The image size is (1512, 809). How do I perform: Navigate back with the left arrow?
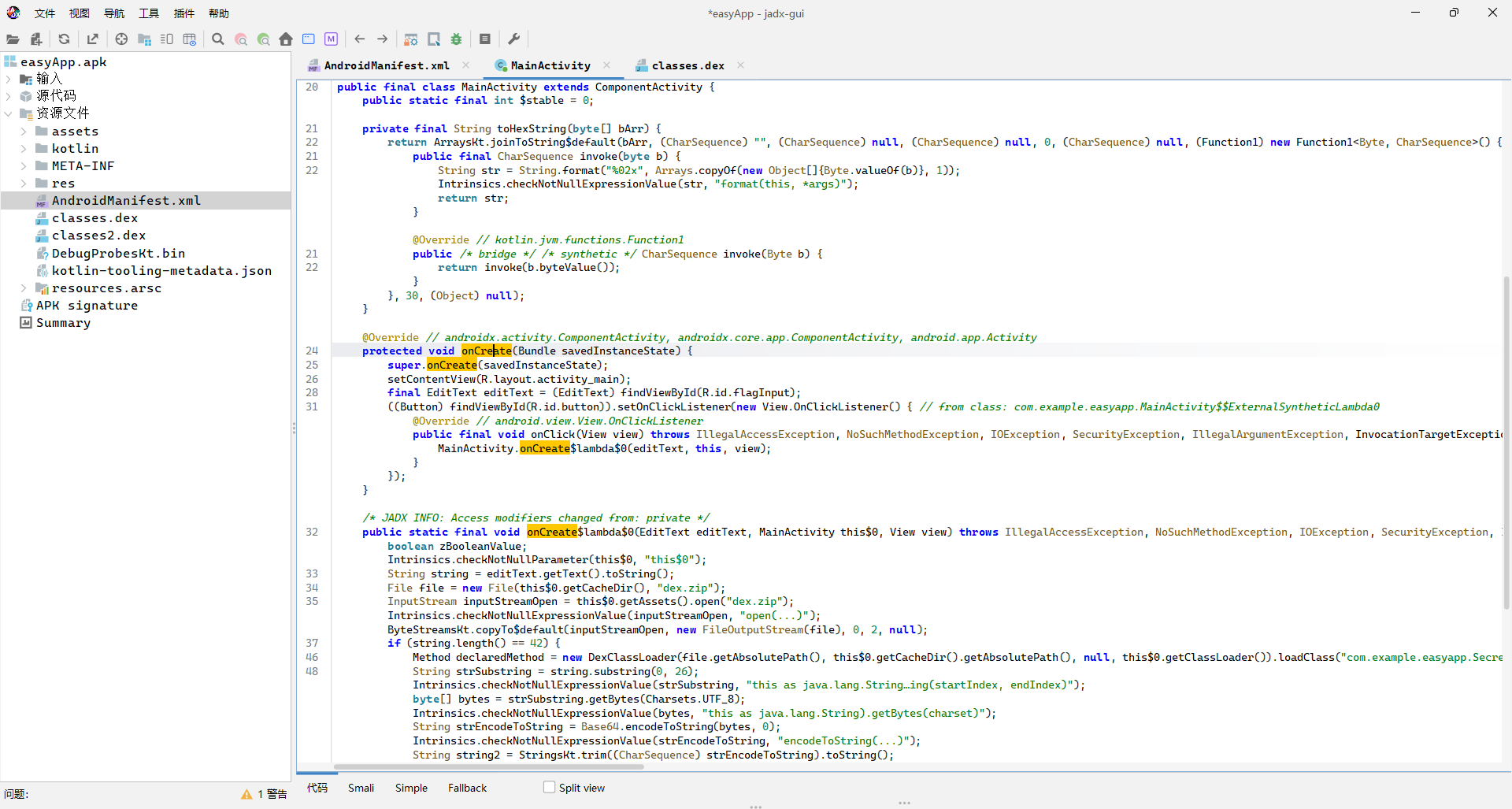click(360, 39)
